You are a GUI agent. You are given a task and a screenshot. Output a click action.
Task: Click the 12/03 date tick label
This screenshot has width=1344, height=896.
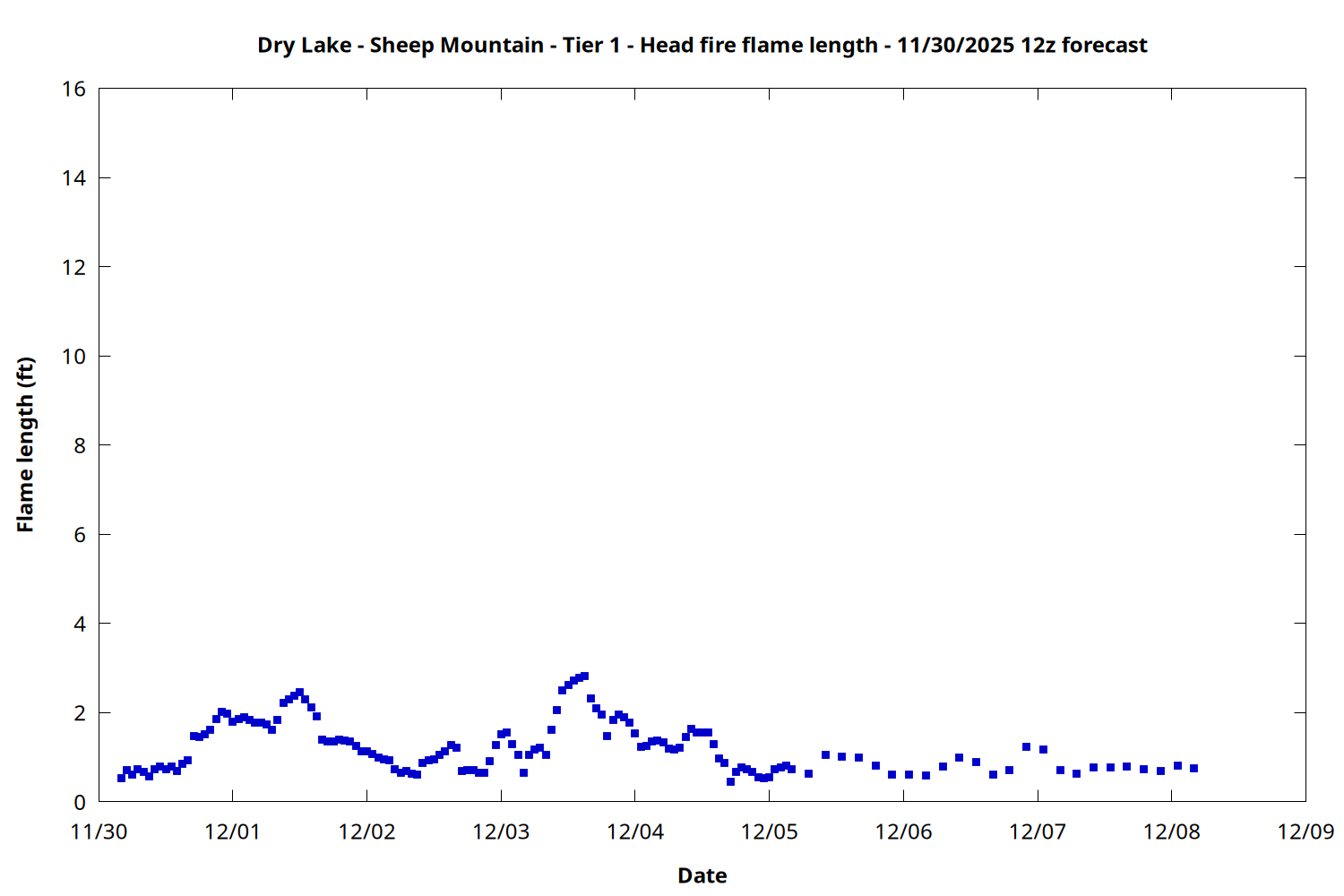tap(501, 831)
